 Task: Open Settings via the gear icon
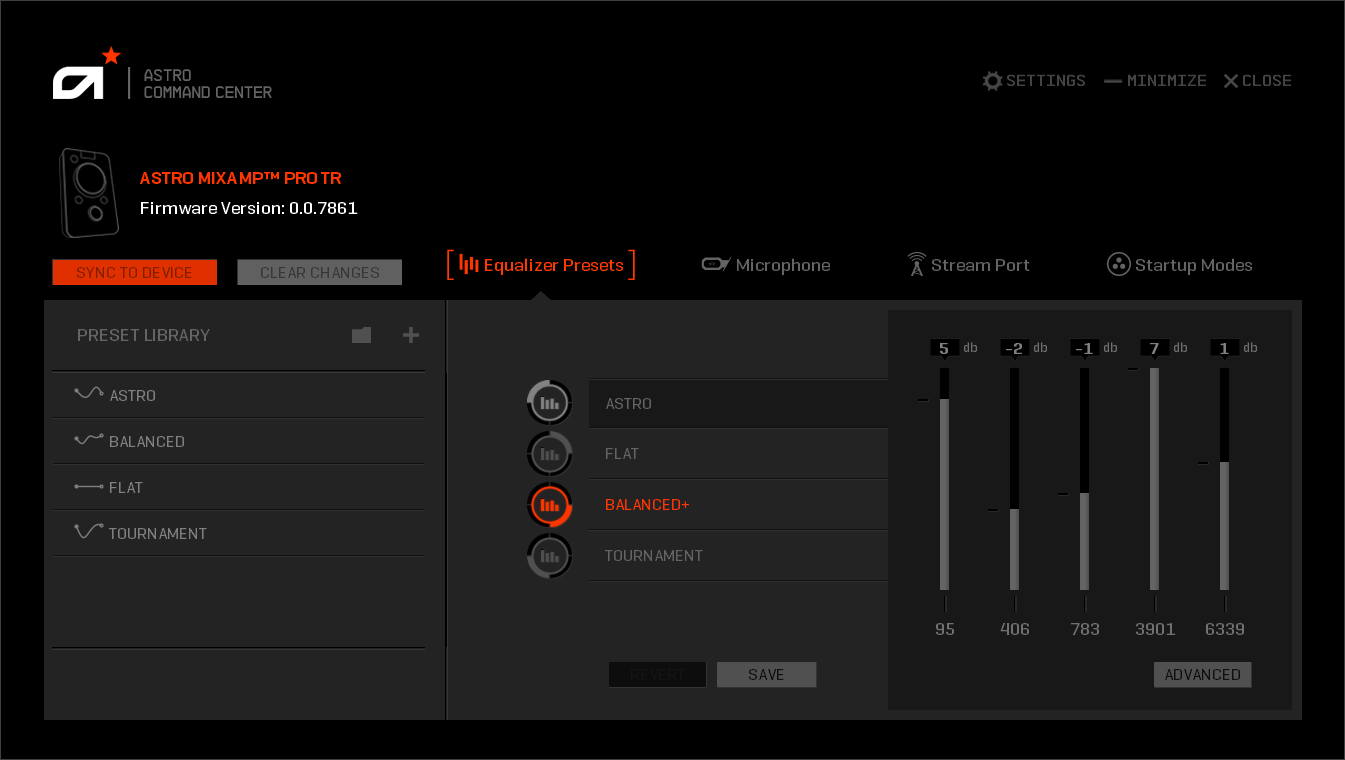point(992,81)
